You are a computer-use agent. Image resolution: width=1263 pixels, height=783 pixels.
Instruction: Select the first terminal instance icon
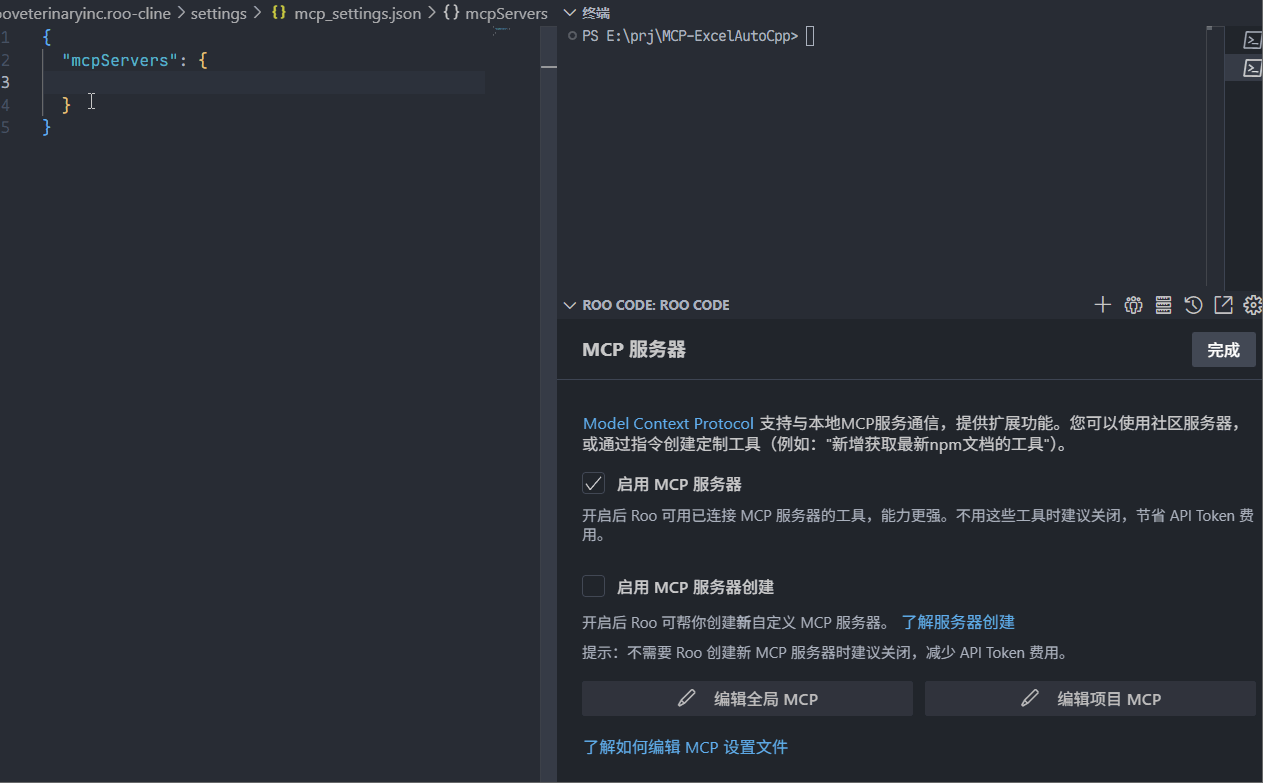[x=1252, y=40]
